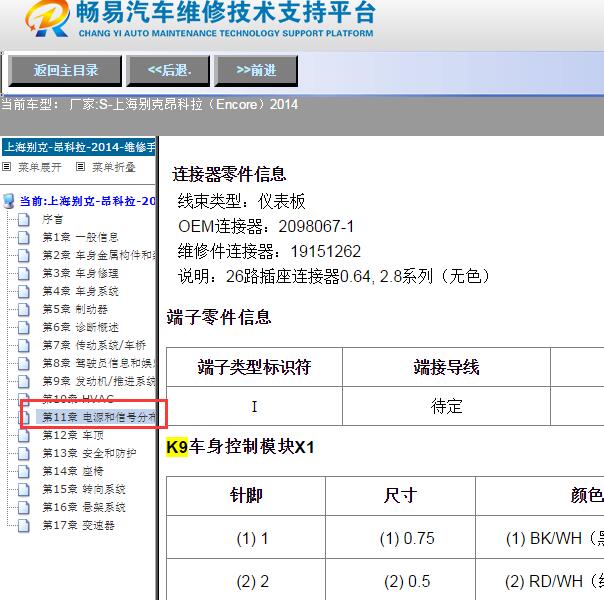Image resolution: width=604 pixels, height=600 pixels.
Task: Click page icon beside 第3章
Action: pyautogui.click(x=24, y=273)
